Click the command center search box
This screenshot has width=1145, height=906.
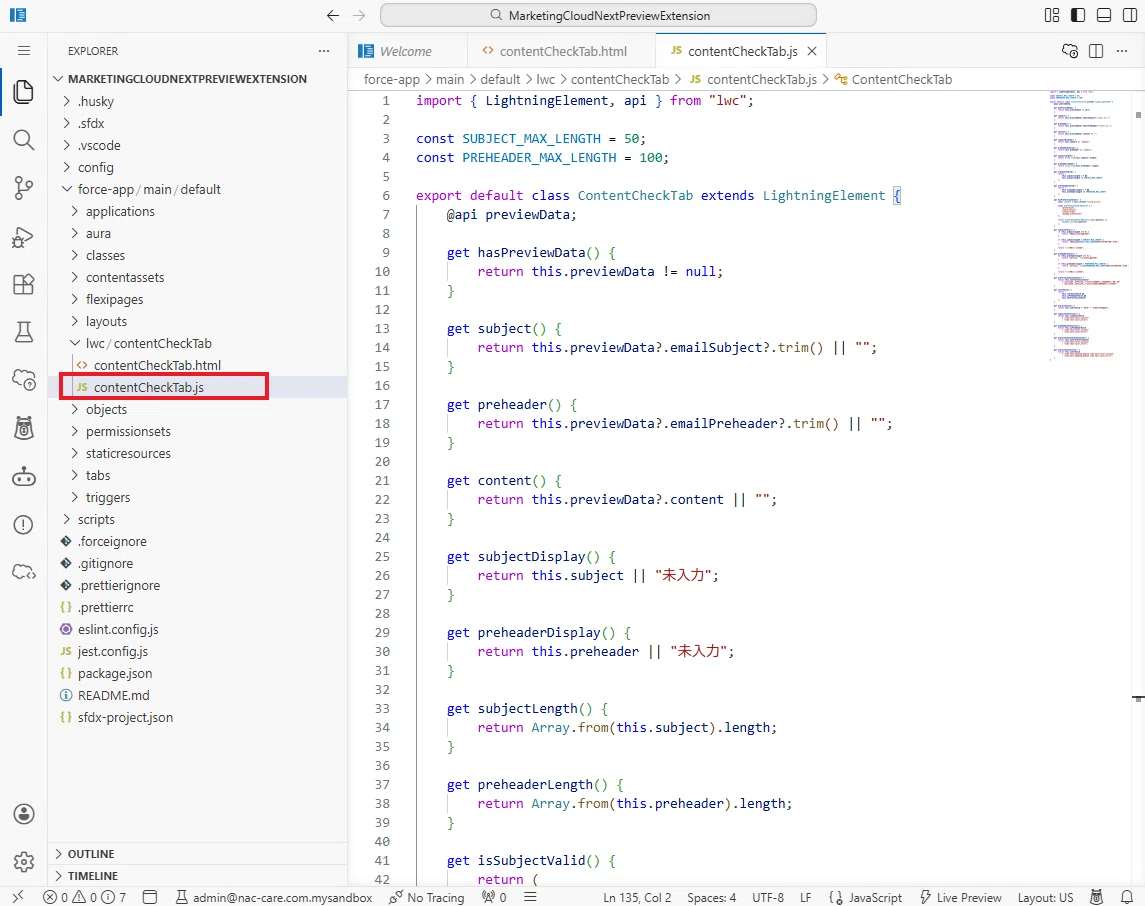click(x=598, y=15)
